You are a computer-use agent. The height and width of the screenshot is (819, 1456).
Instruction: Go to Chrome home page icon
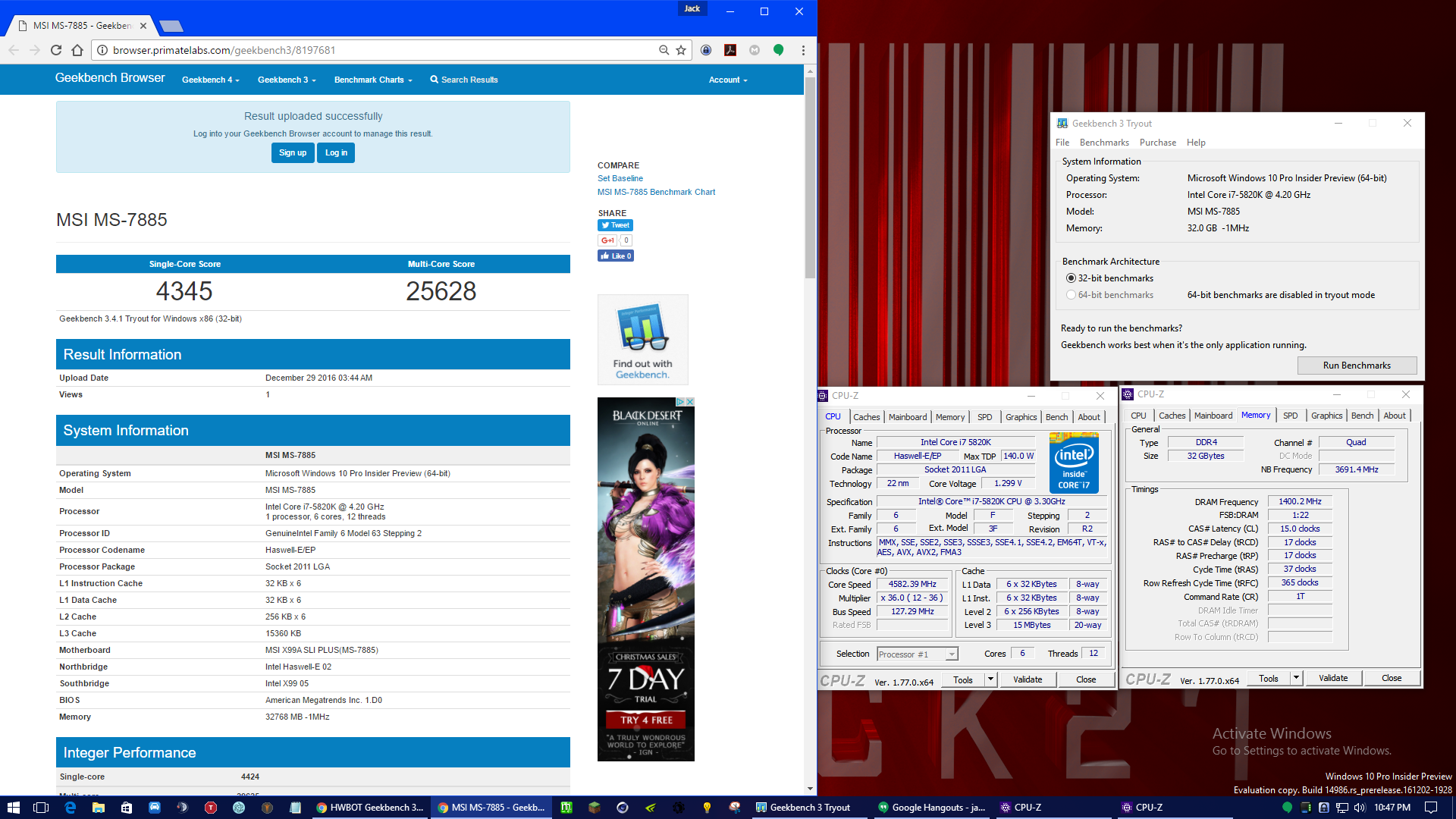point(77,50)
